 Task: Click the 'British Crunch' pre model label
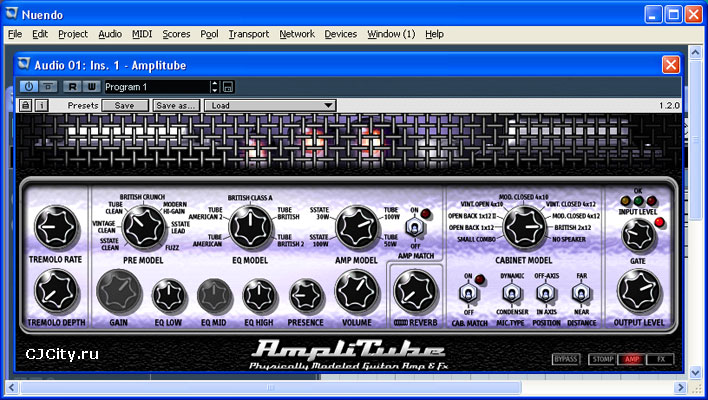point(142,197)
